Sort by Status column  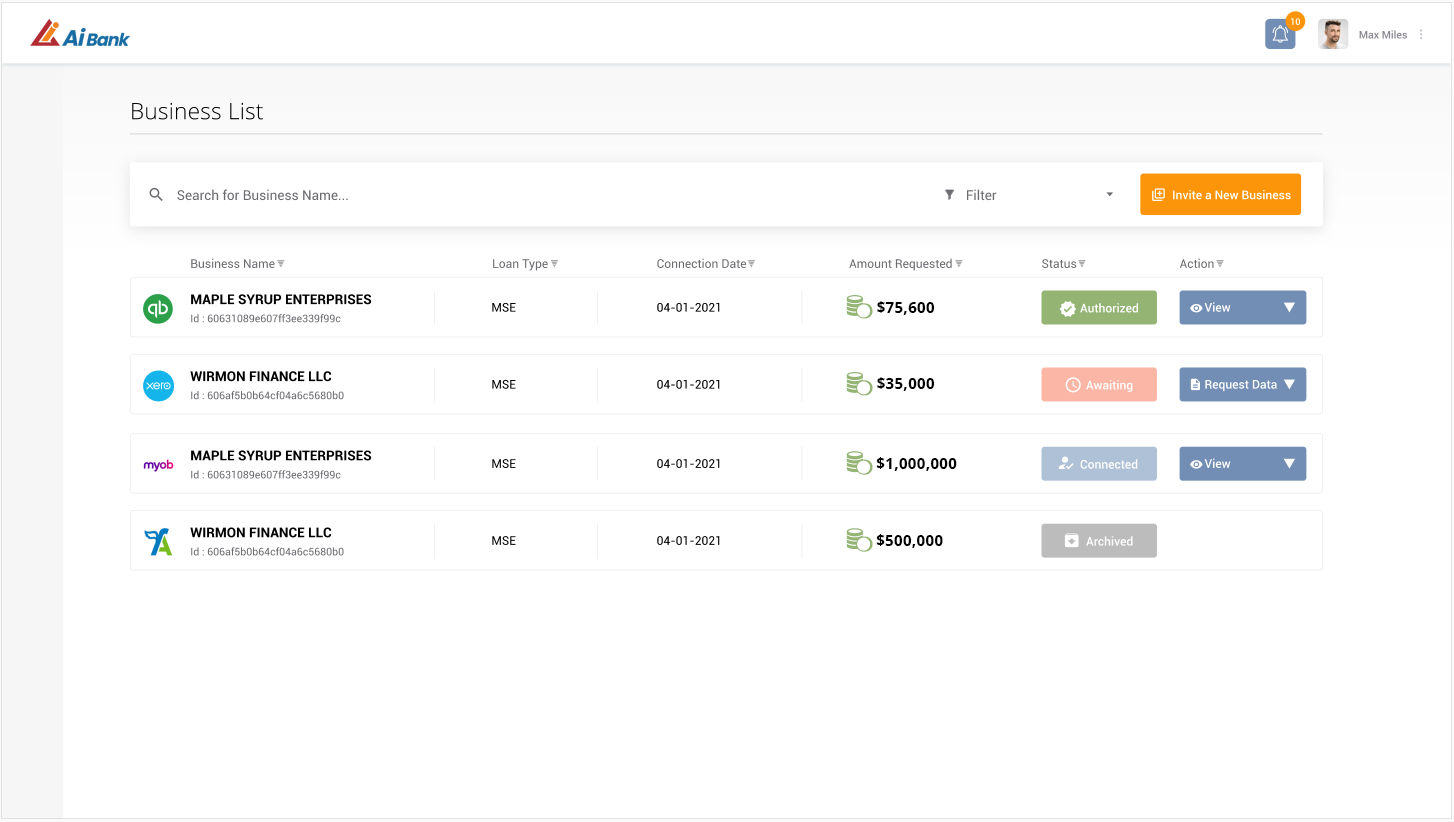point(1063,264)
